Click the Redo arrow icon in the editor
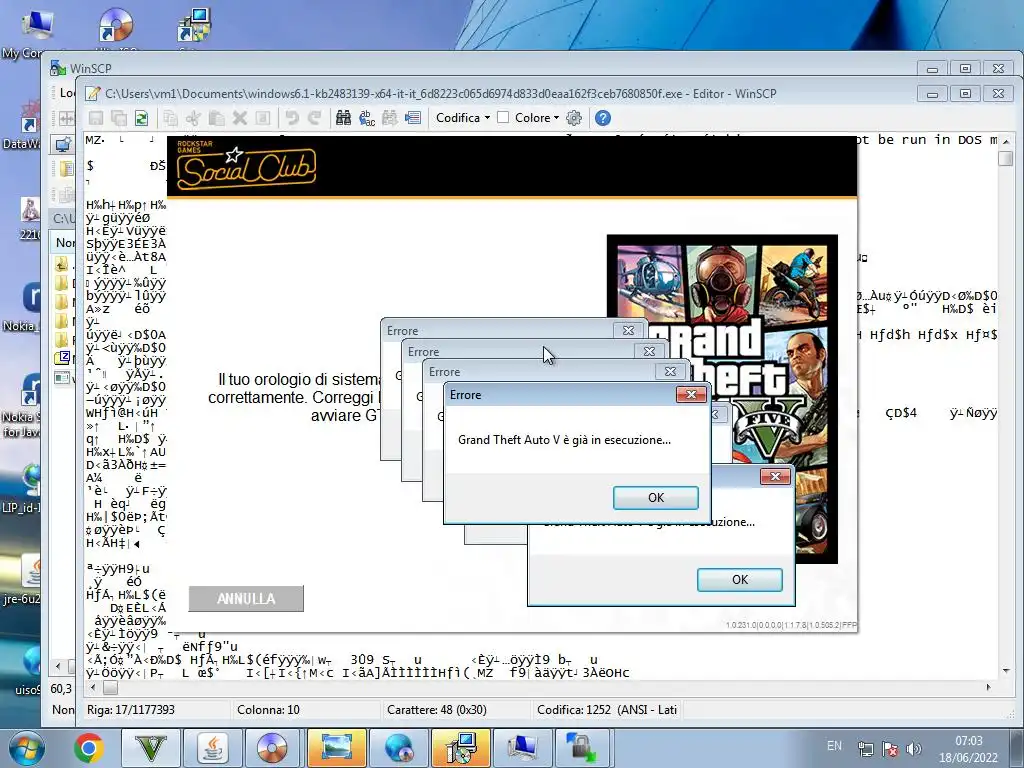This screenshot has width=1024, height=768. click(x=315, y=118)
